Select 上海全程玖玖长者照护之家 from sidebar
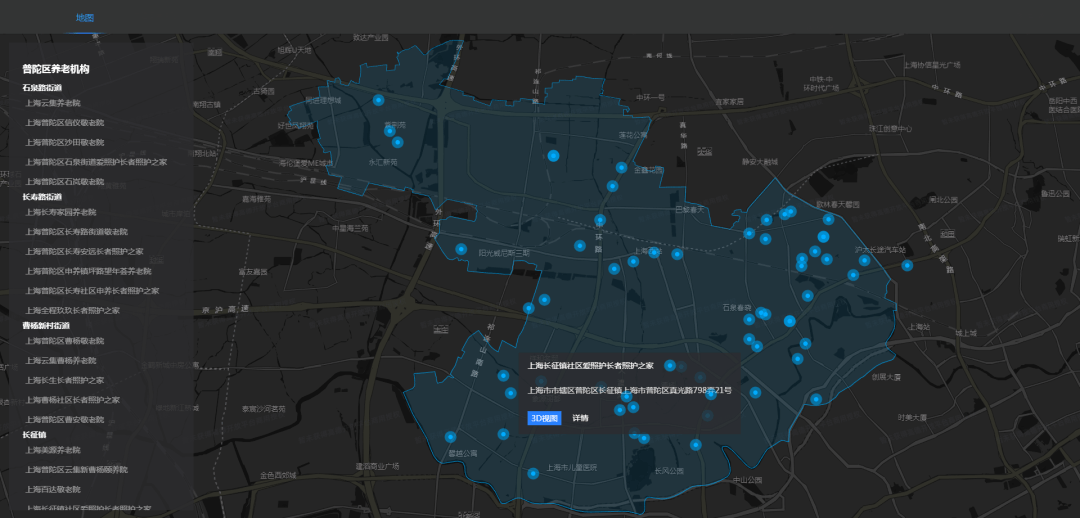The width and height of the screenshot is (1080, 518). (x=73, y=311)
